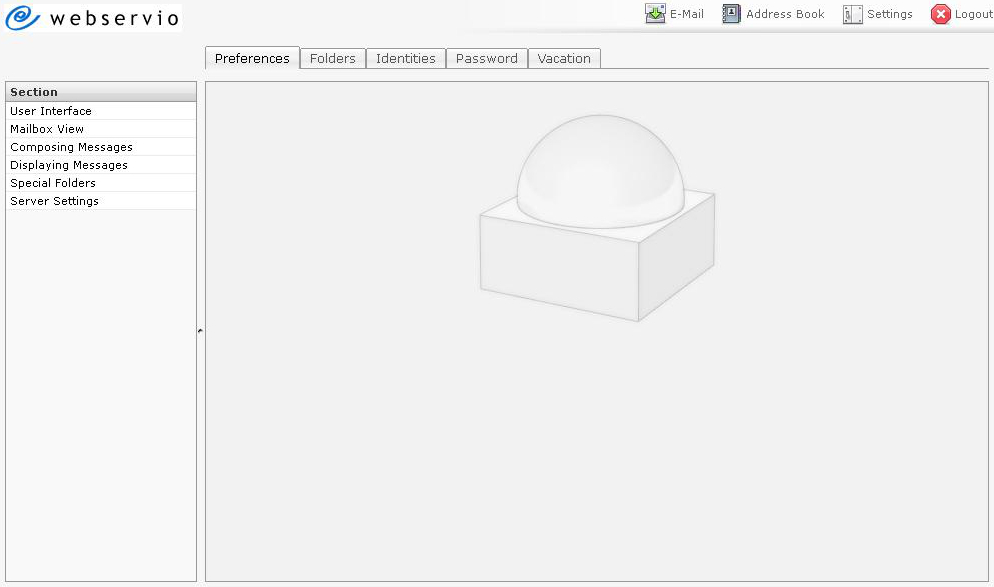Click the Address Book icon
Image resolution: width=994 pixels, height=587 pixels.
pos(731,14)
